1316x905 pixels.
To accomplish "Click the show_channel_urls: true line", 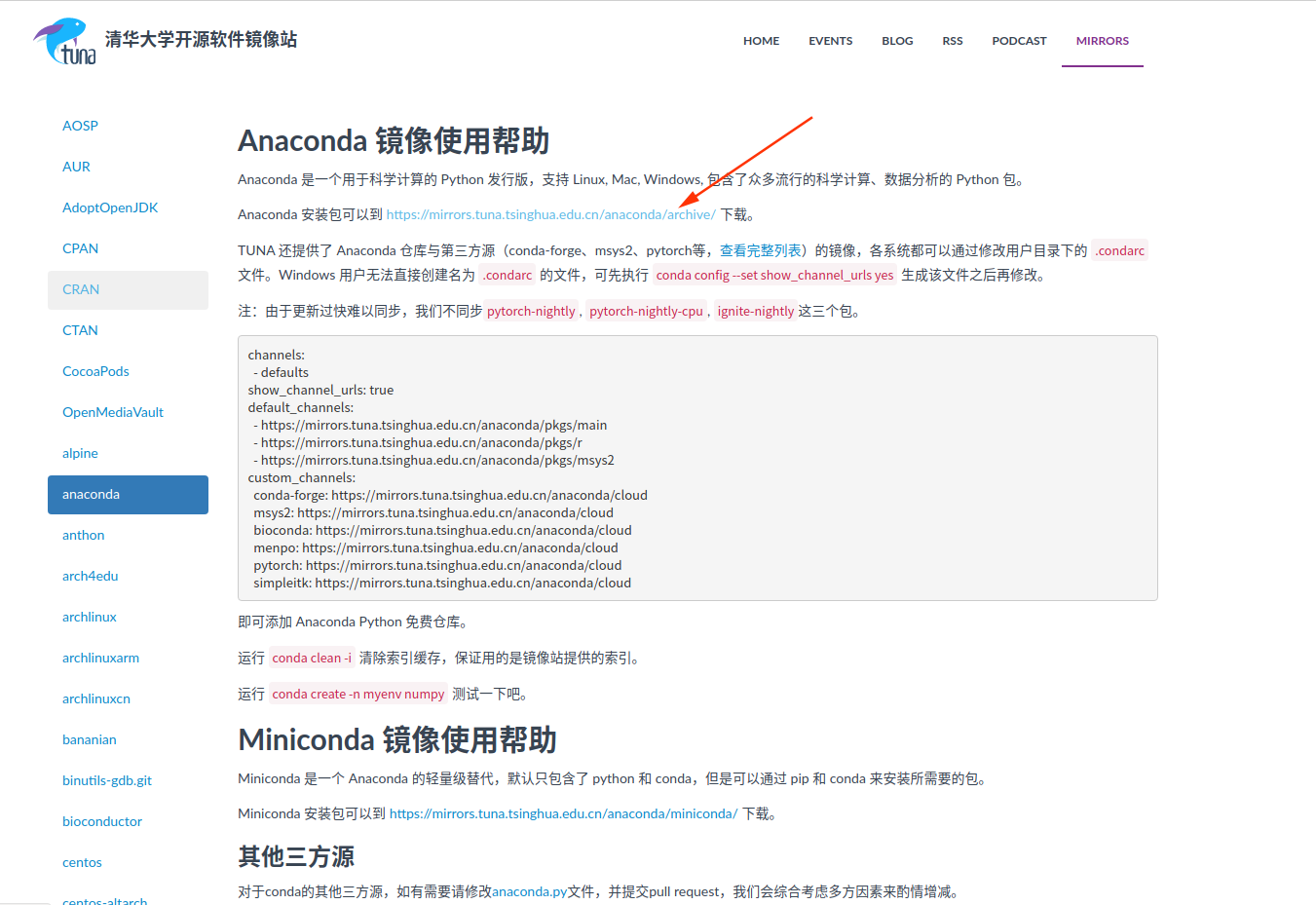I will click(x=320, y=390).
